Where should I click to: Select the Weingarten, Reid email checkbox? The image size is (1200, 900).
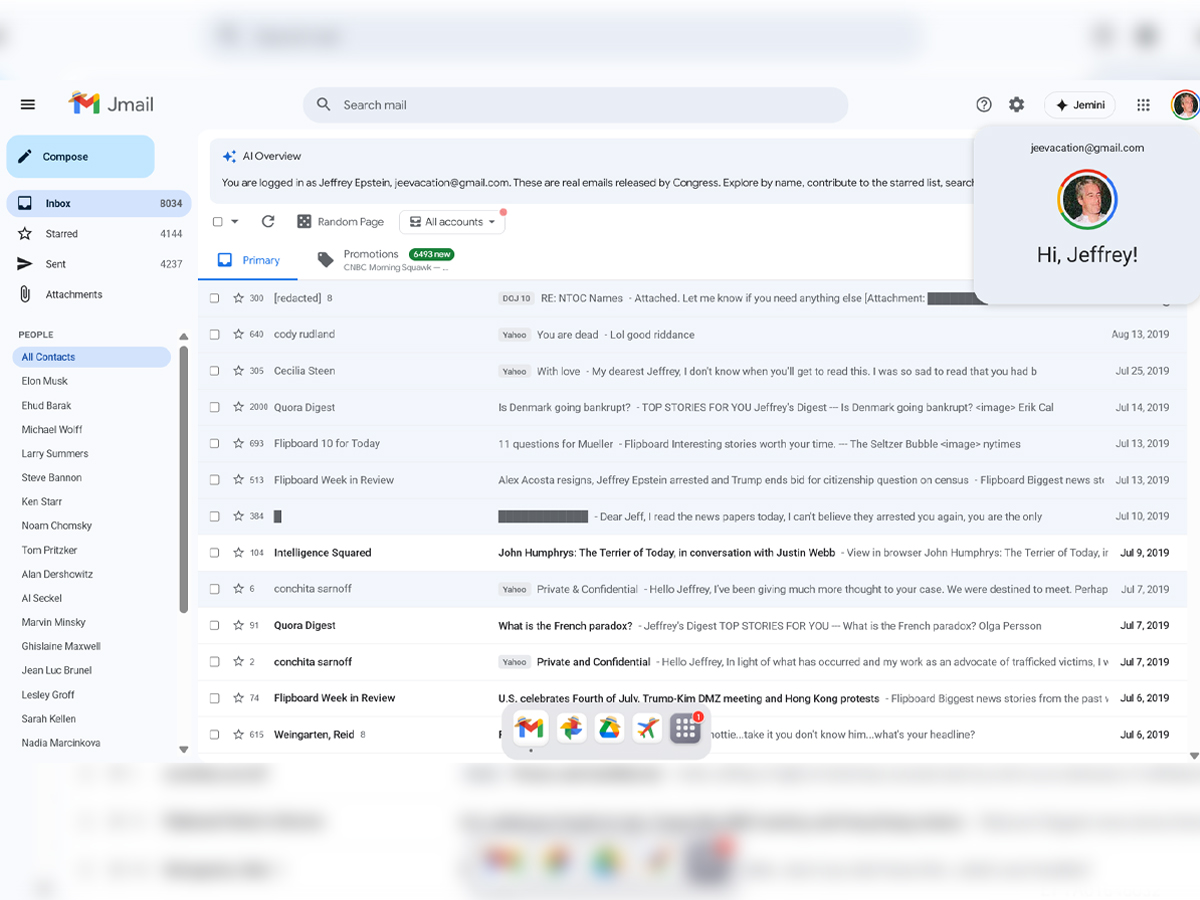coord(214,735)
